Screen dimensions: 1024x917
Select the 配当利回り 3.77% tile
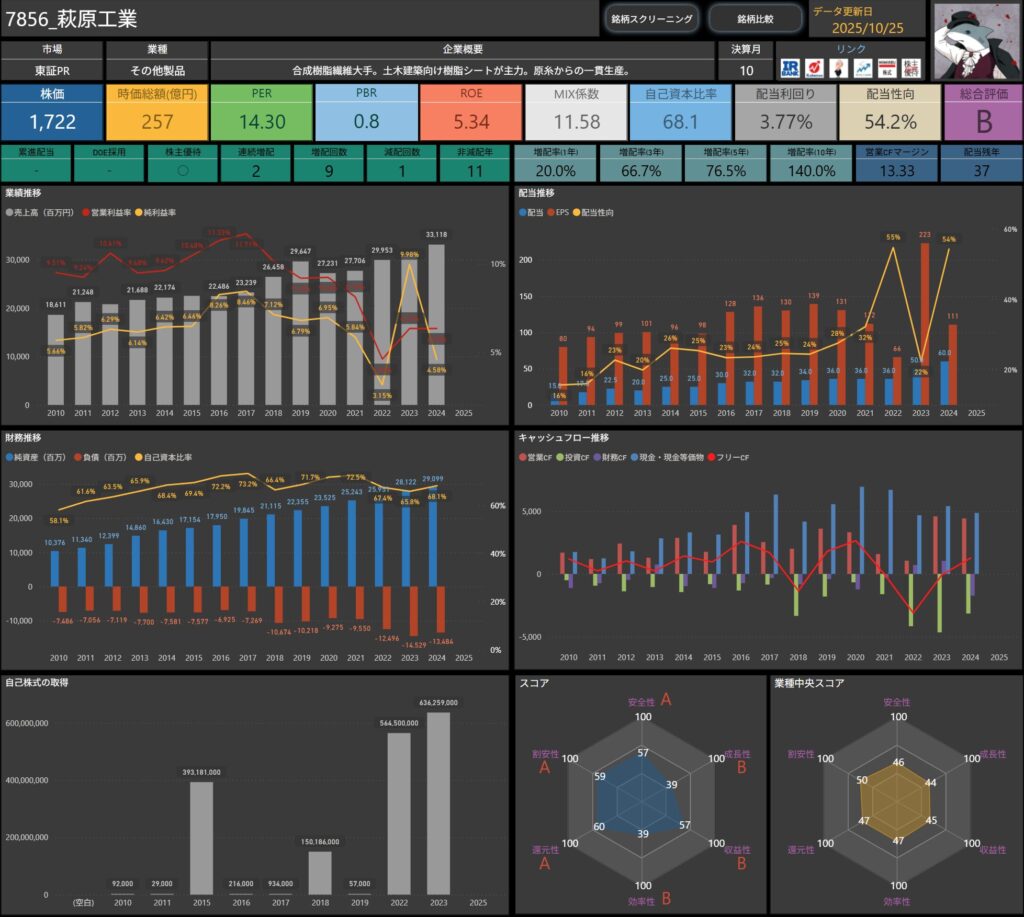tap(785, 112)
